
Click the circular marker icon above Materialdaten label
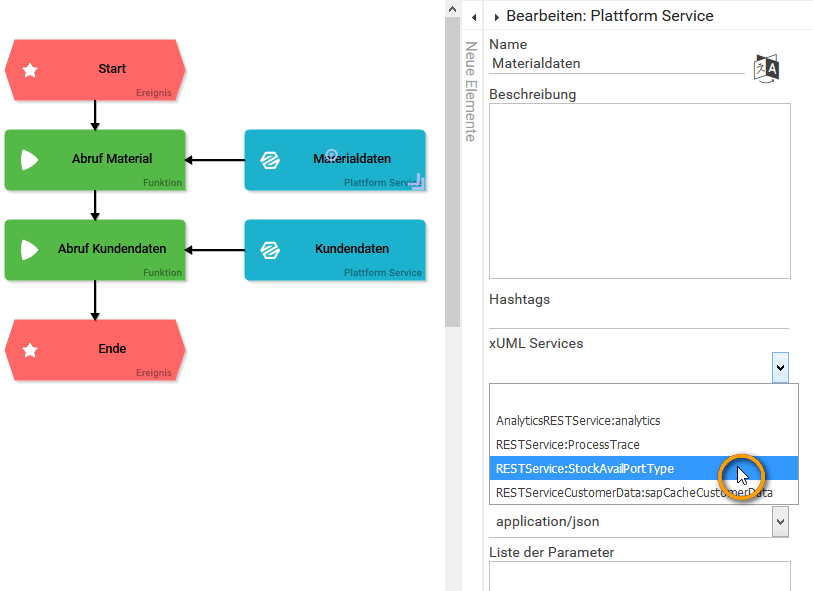pyautogui.click(x=330, y=154)
